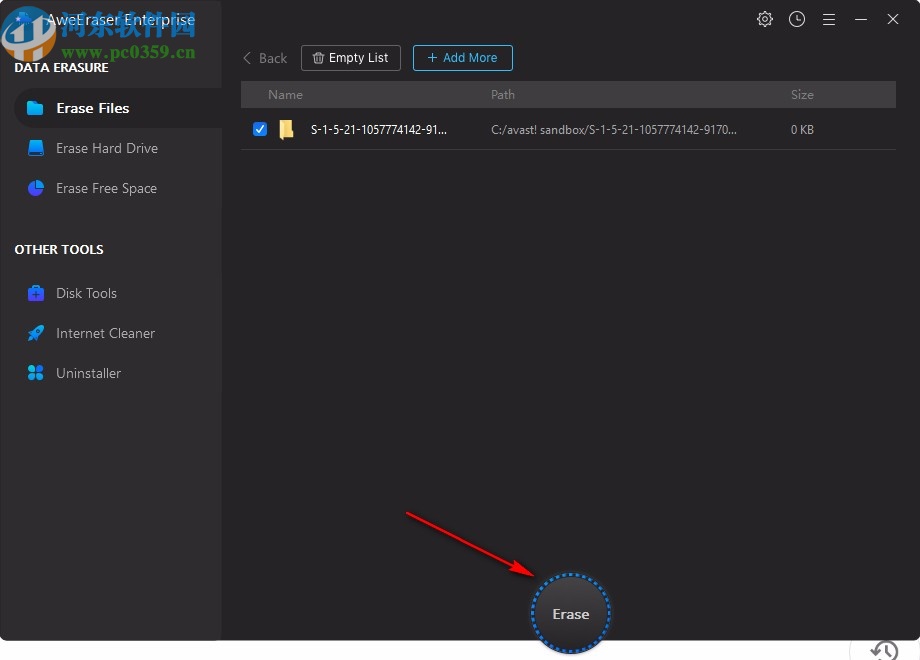This screenshot has height=660, width=920.
Task: Click the Uninstaller four-dot icon
Action: point(36,373)
